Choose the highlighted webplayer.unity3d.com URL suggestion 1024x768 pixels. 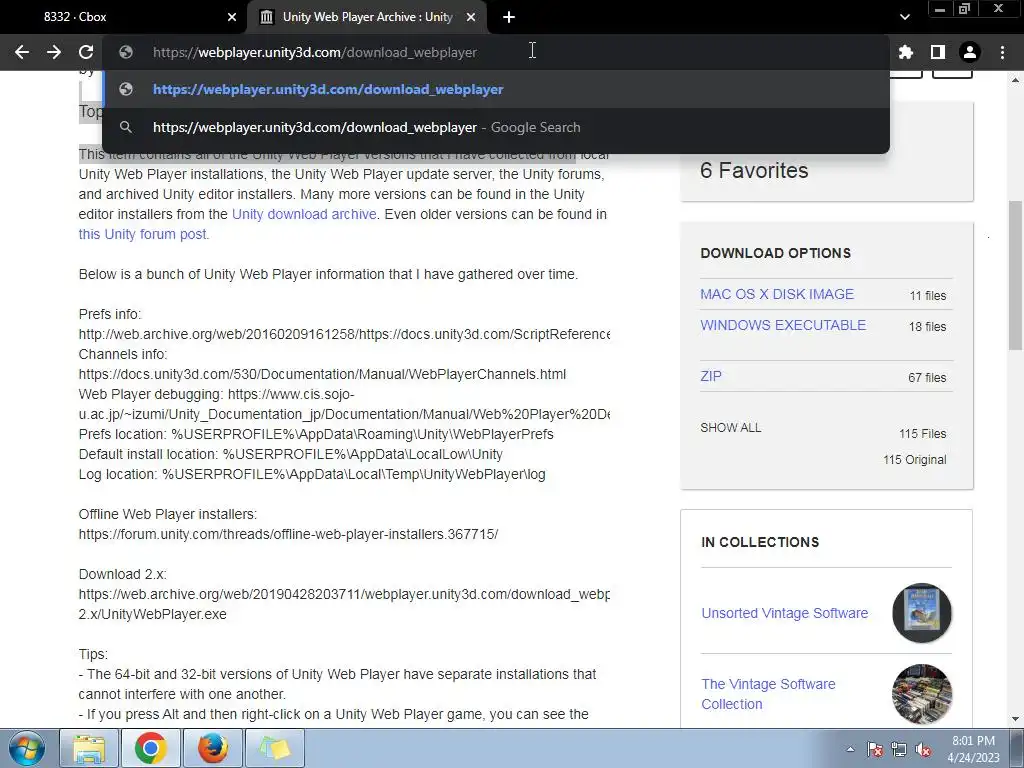tap(496, 89)
